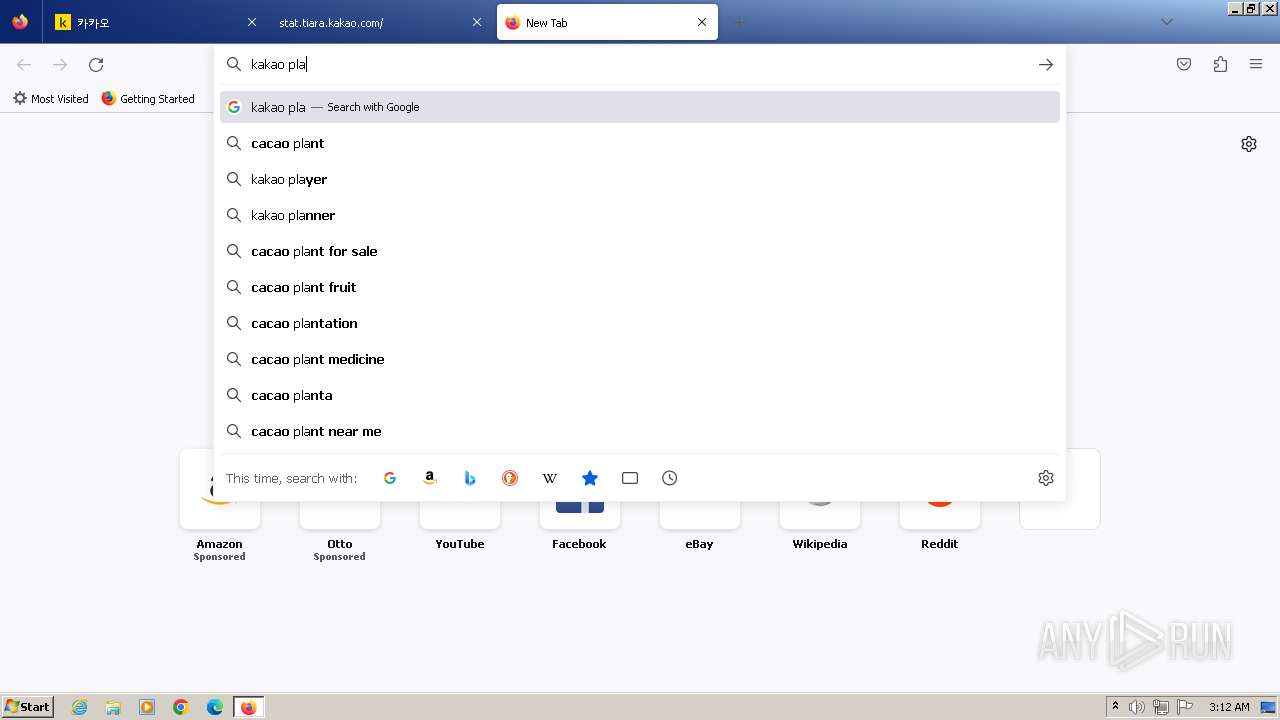Open Most Visited bookmarks folder
Viewport: 1280px width, 720px height.
click(x=51, y=99)
